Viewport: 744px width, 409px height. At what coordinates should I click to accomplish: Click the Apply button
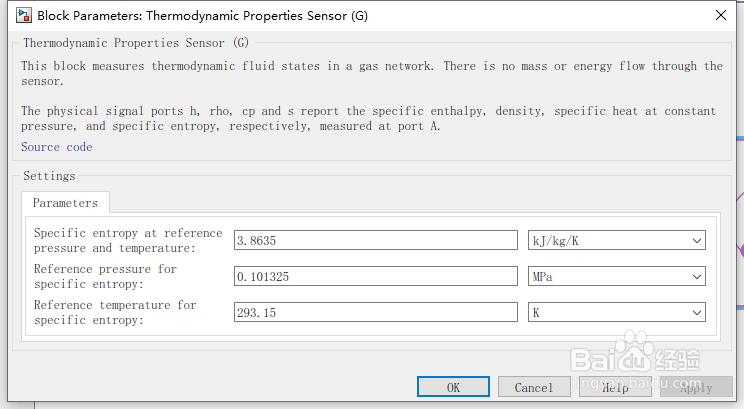[x=696, y=387]
